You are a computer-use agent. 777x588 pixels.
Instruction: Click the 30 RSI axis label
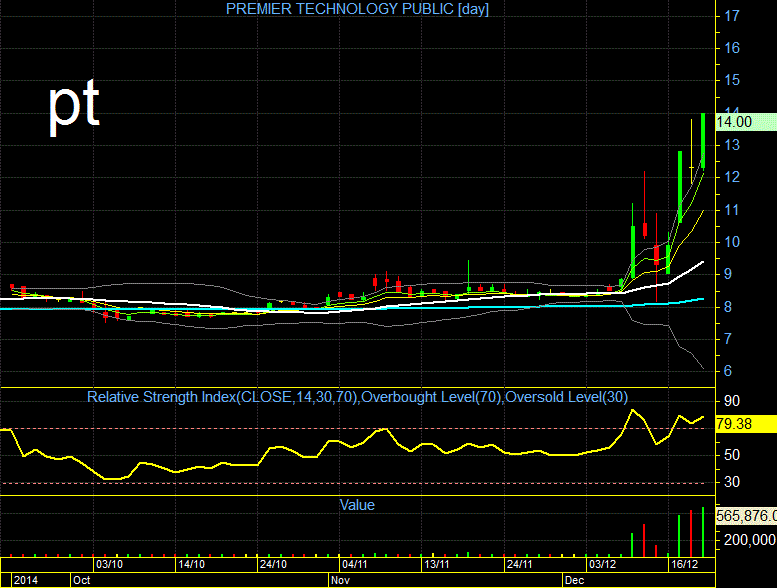coord(732,482)
